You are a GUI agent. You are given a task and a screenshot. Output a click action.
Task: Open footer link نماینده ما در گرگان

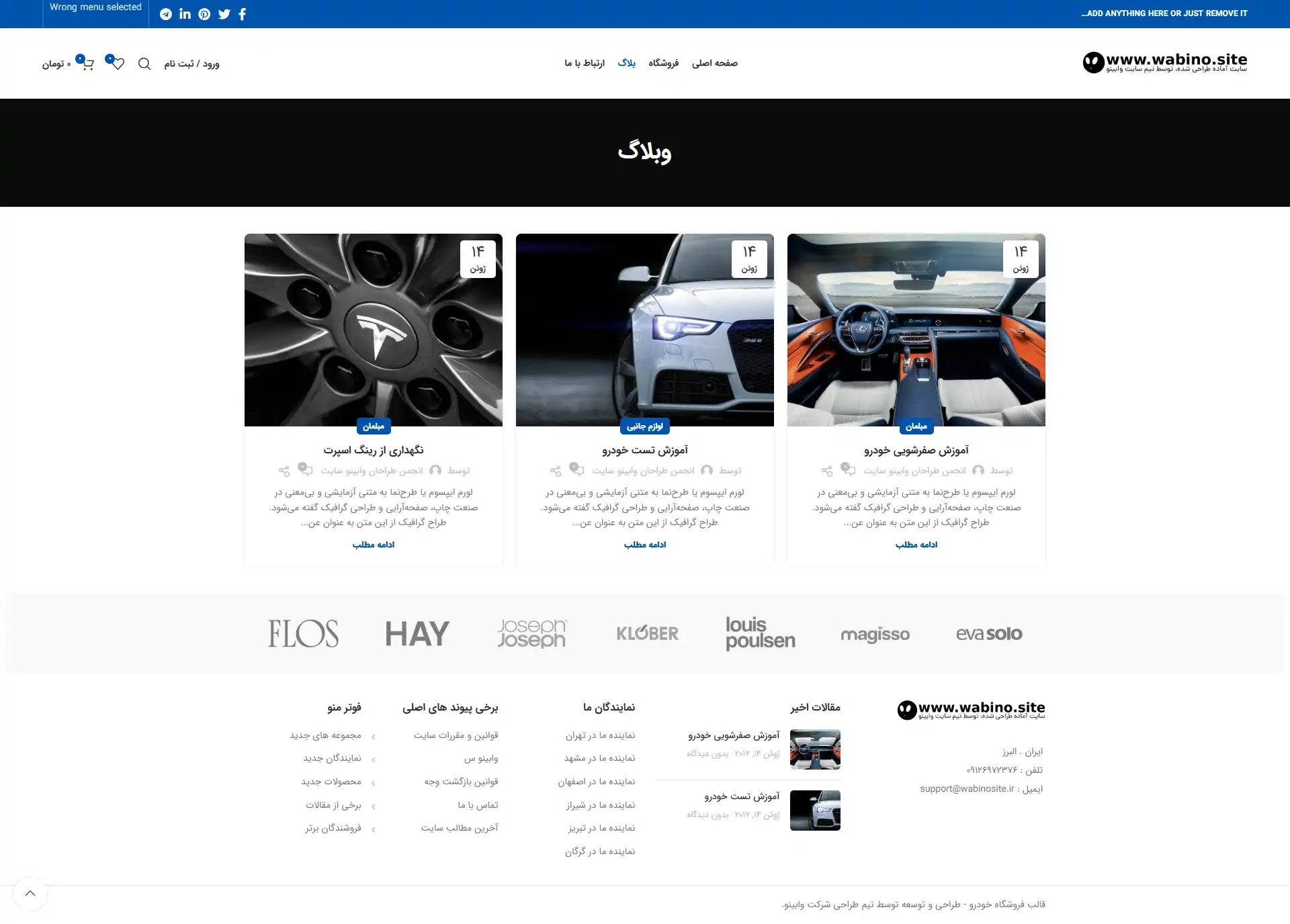click(x=600, y=851)
